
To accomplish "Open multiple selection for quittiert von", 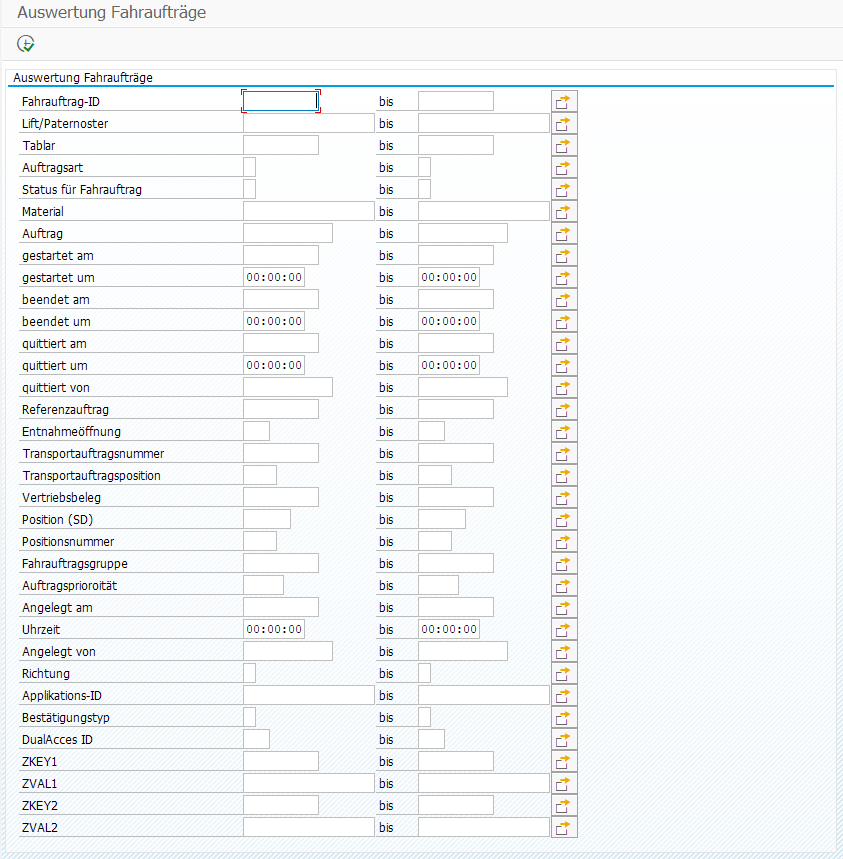I will 564,387.
